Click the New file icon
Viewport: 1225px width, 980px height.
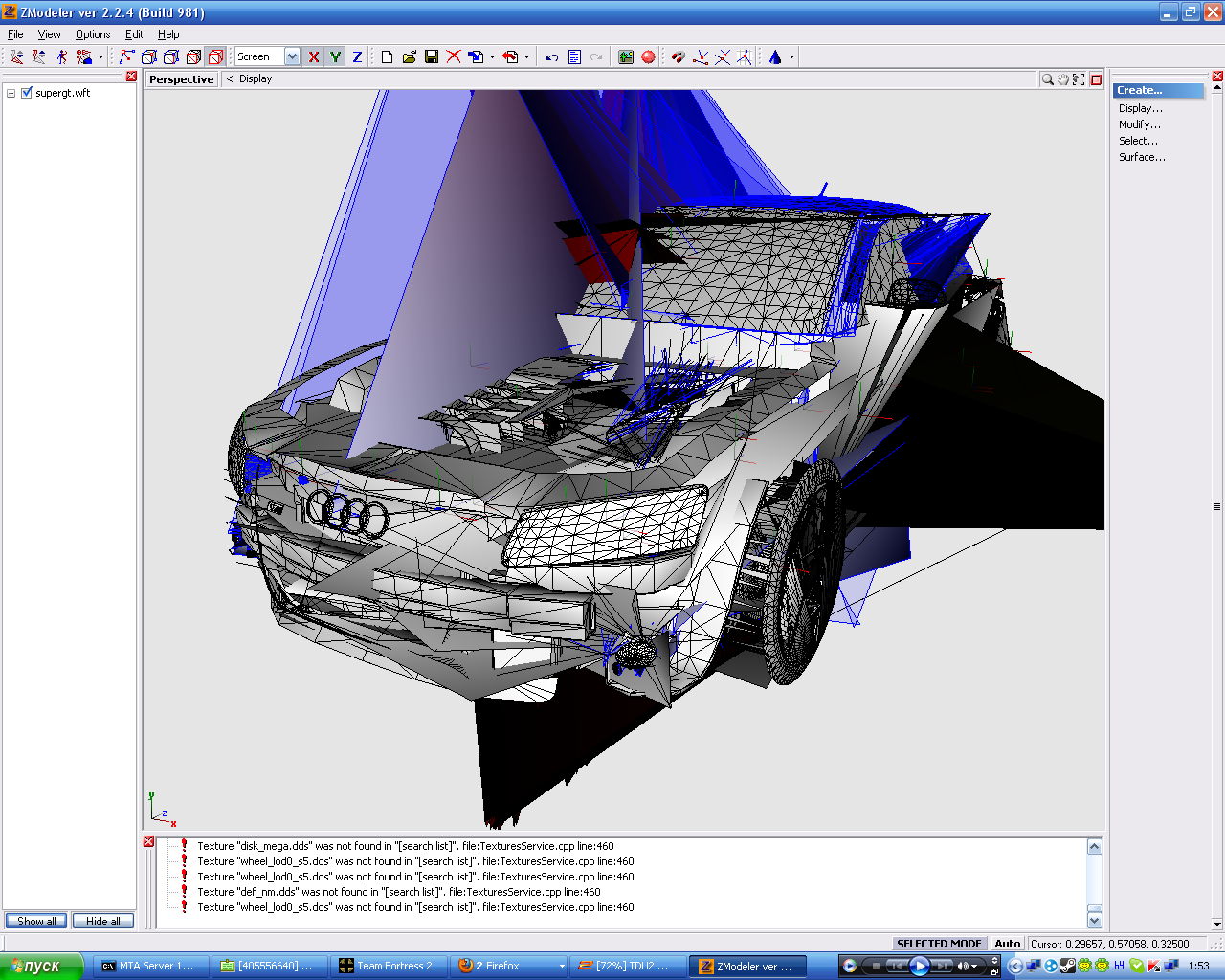(387, 56)
